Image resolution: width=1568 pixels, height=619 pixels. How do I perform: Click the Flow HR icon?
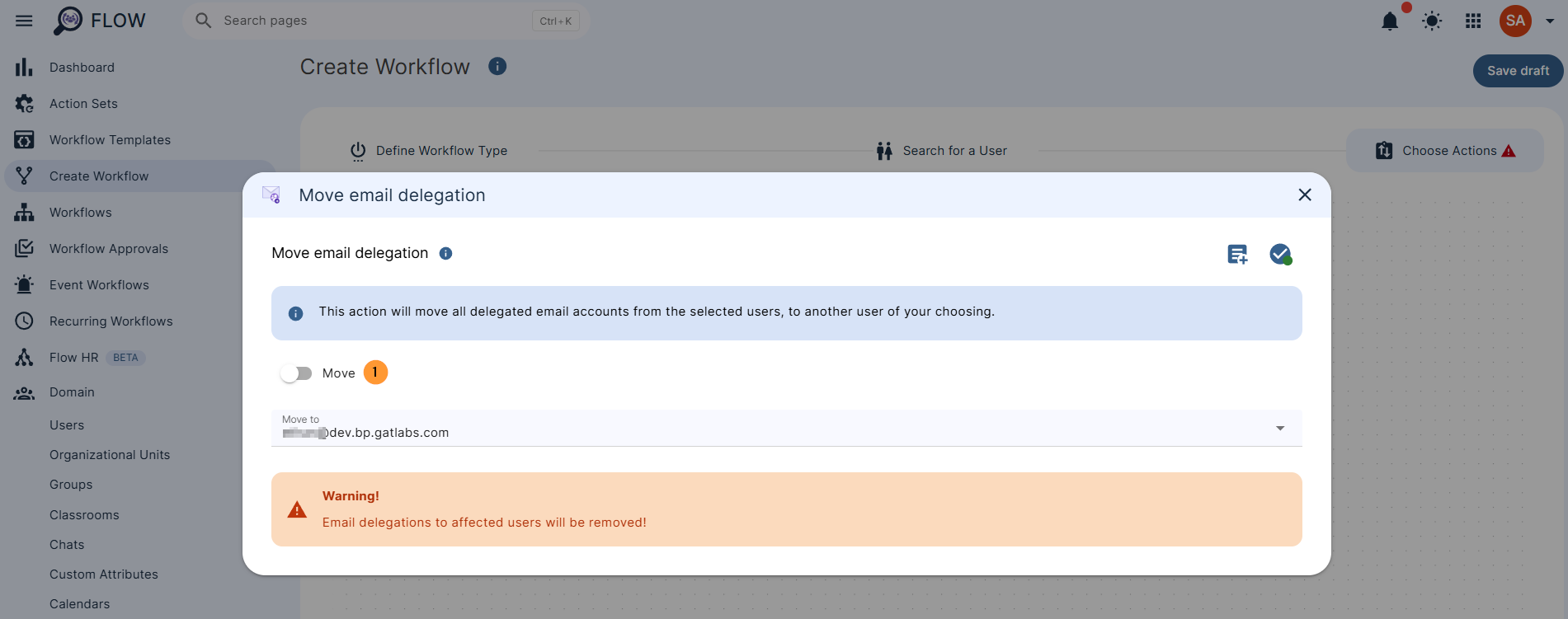click(25, 357)
